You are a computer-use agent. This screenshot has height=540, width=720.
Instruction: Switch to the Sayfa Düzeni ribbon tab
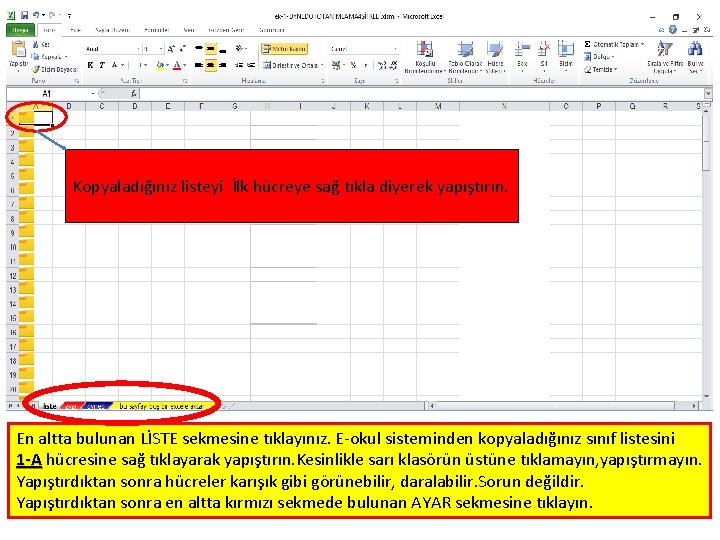pos(112,30)
